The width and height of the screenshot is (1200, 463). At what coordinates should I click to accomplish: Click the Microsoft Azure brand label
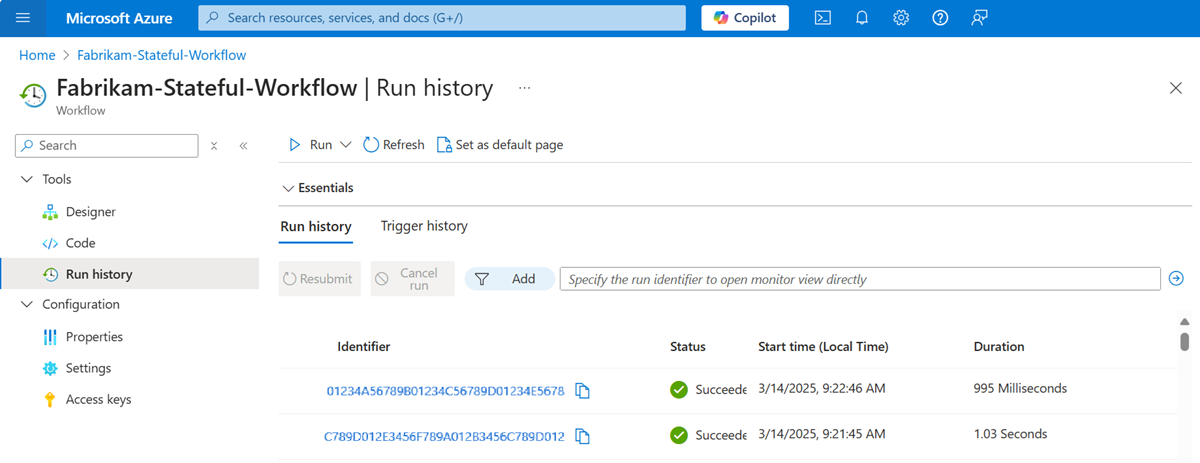click(119, 18)
